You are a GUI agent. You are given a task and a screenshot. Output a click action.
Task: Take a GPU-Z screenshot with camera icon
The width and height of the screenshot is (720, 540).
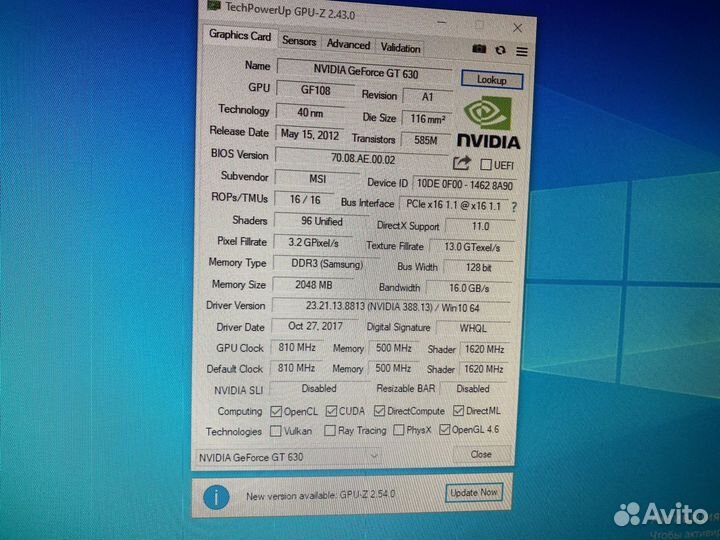[x=479, y=49]
